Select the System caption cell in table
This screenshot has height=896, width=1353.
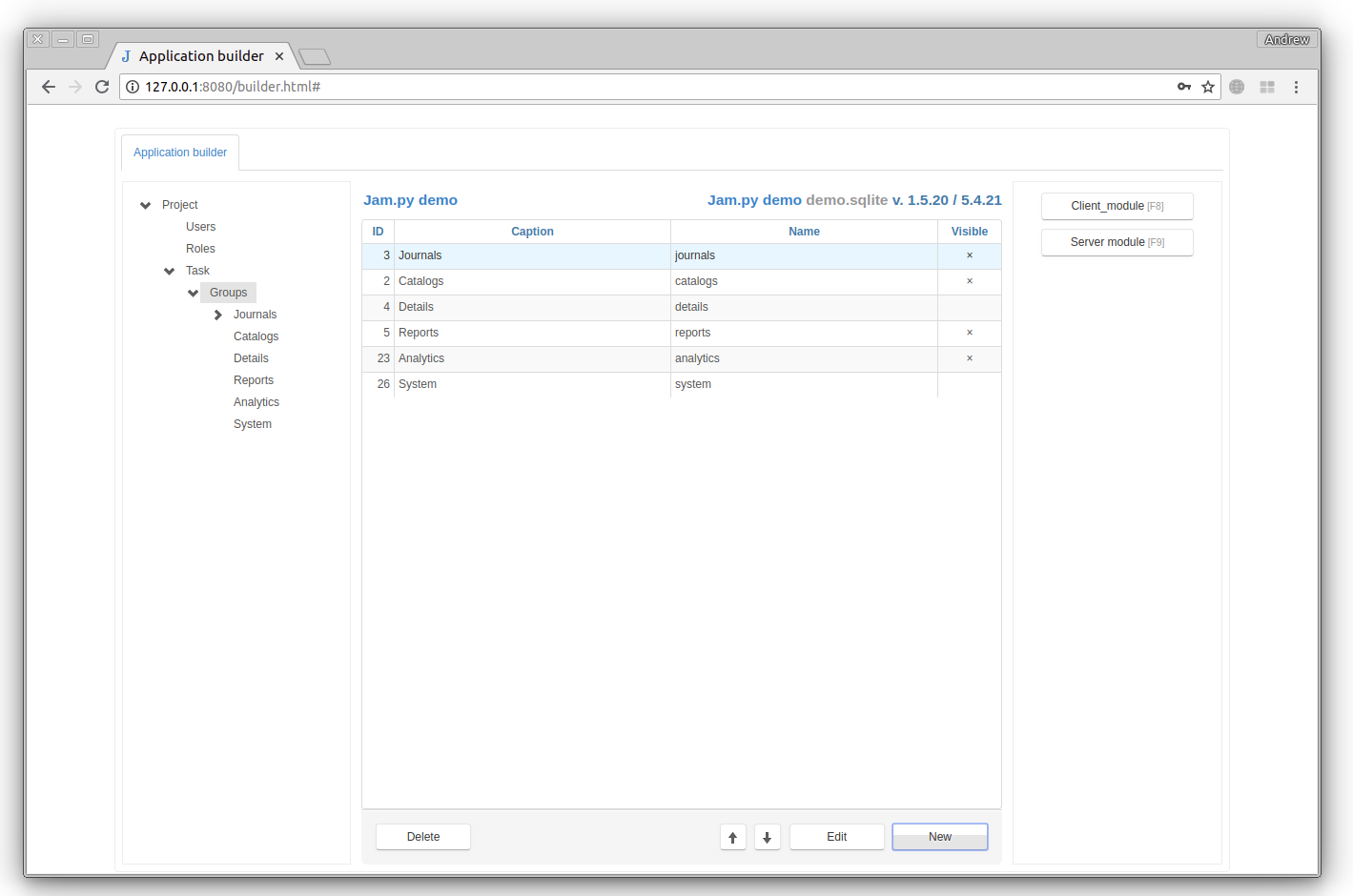532,384
